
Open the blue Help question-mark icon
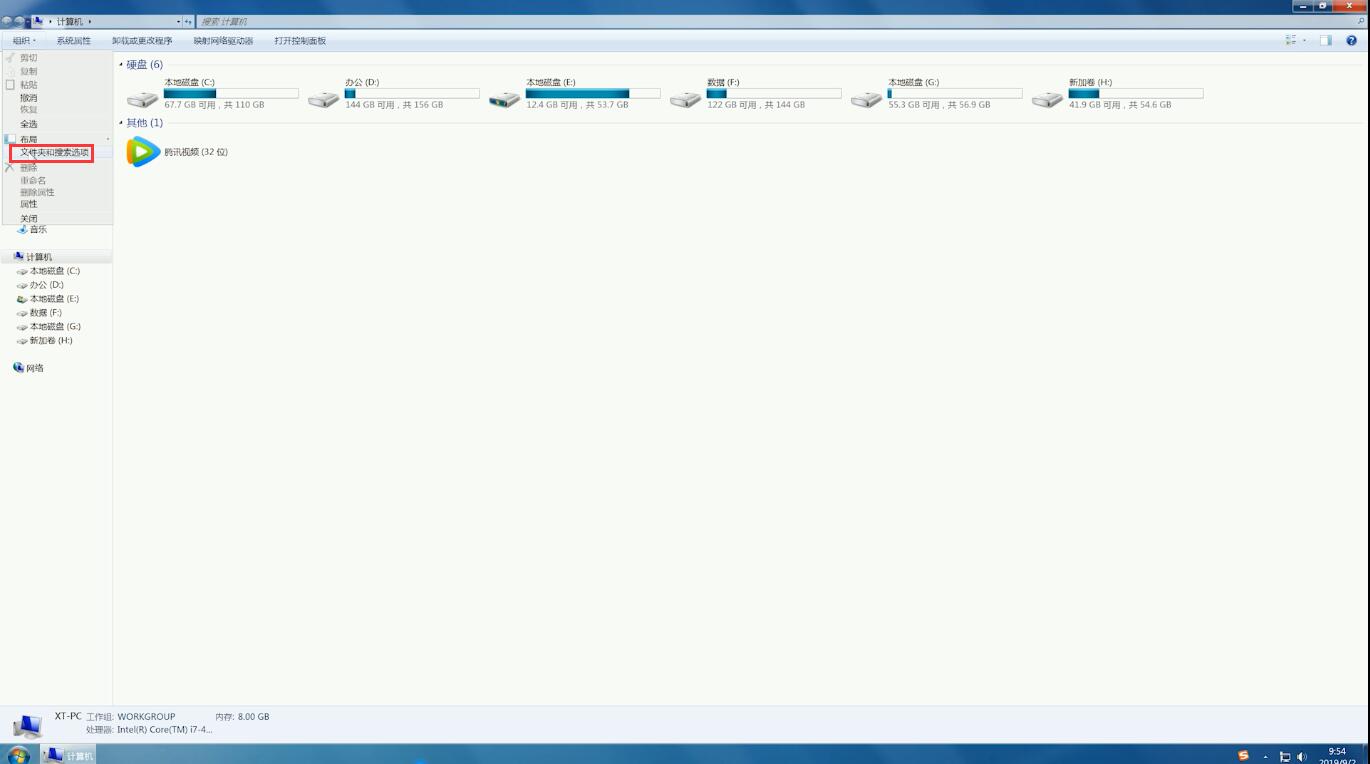click(1352, 40)
